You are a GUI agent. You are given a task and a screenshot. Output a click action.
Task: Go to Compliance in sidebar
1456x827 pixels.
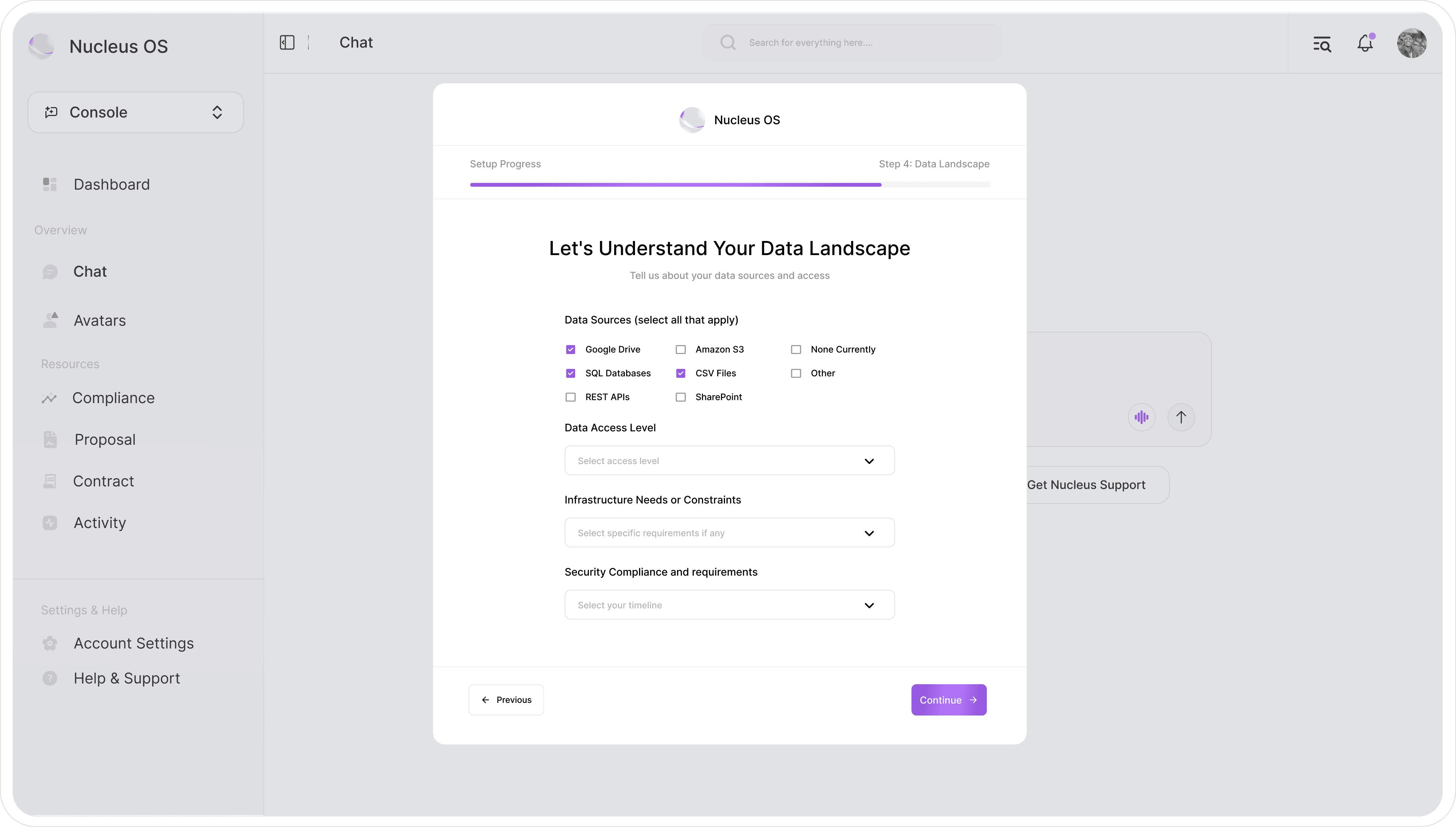pos(113,398)
